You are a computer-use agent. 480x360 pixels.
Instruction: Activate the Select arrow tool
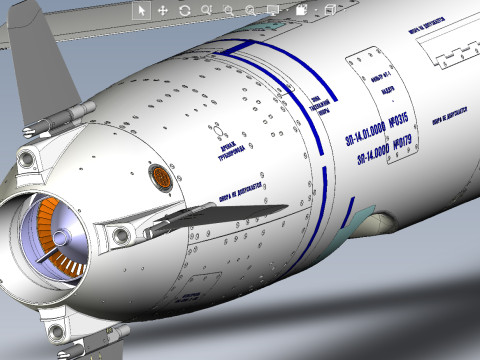pos(141,11)
